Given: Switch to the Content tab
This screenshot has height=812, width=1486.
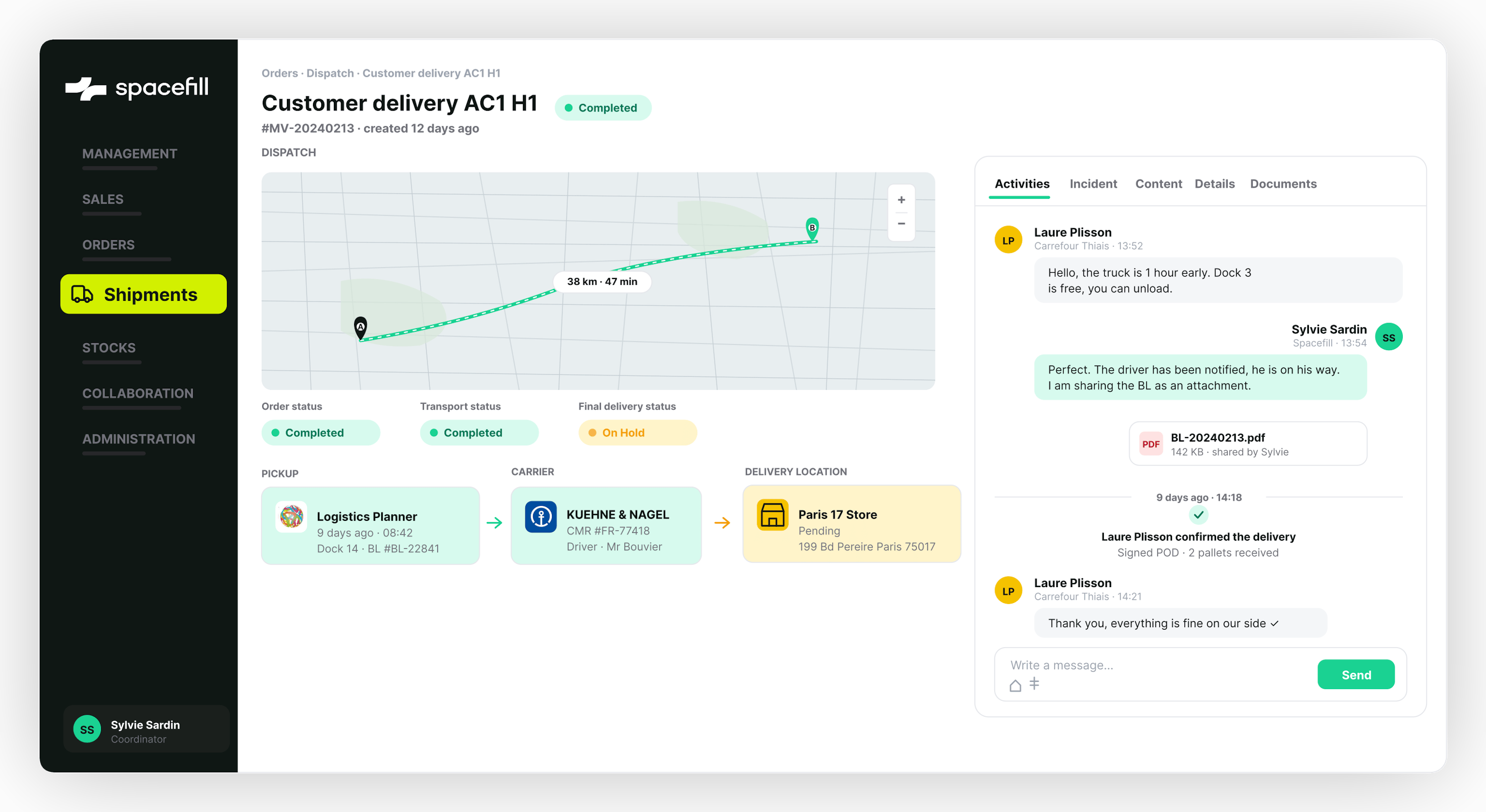Looking at the screenshot, I should [1159, 183].
